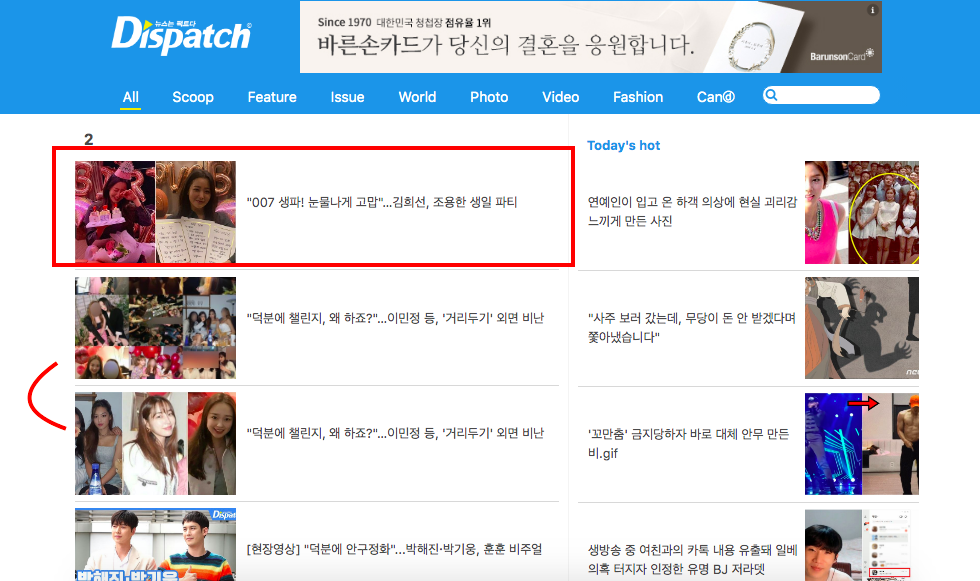Click the Dispatch logo
980x581 pixels.
click(181, 35)
